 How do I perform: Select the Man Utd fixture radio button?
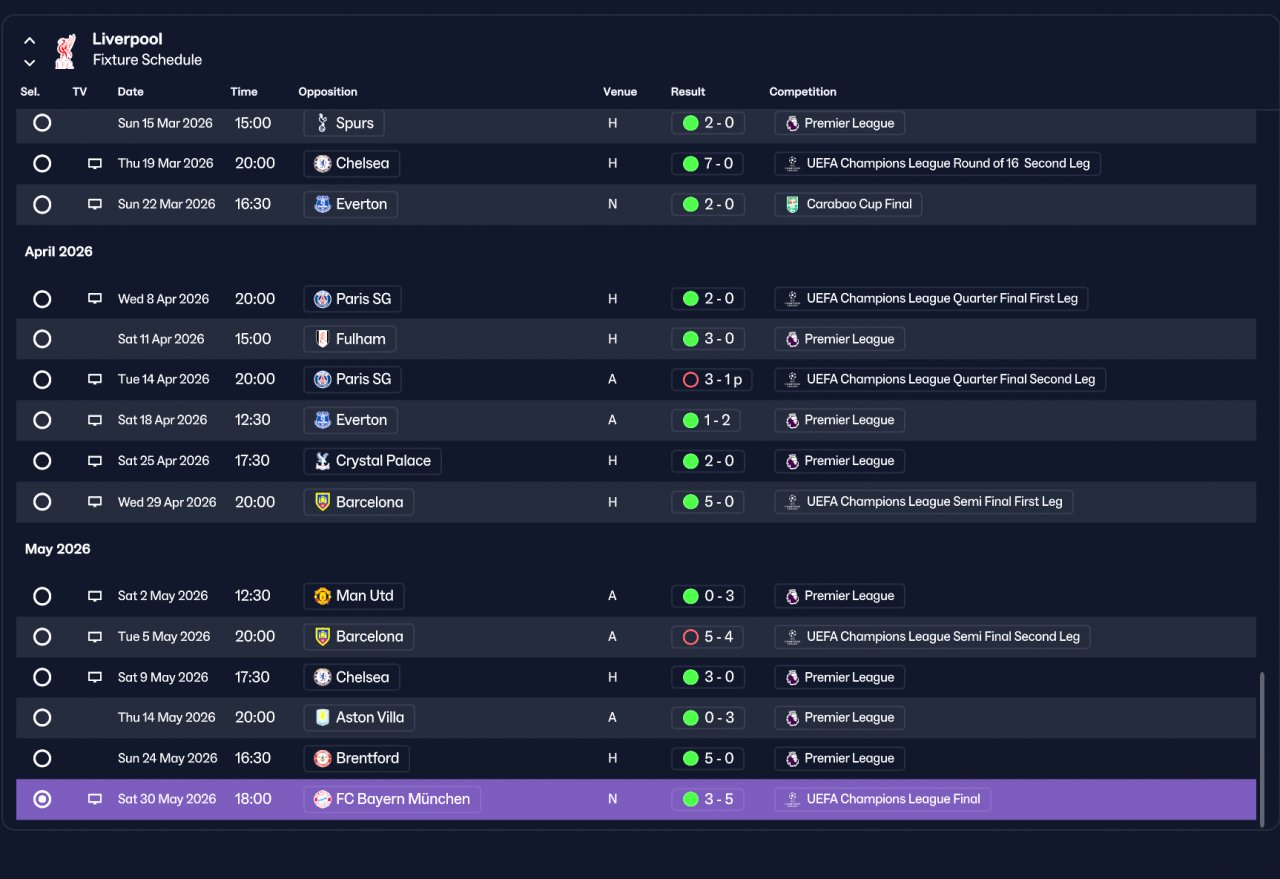(42, 596)
